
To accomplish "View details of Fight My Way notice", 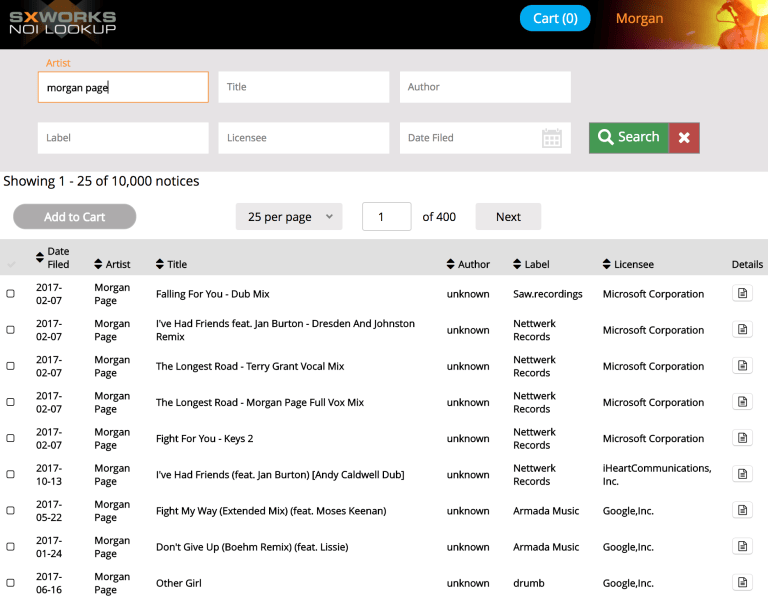I will tap(742, 510).
